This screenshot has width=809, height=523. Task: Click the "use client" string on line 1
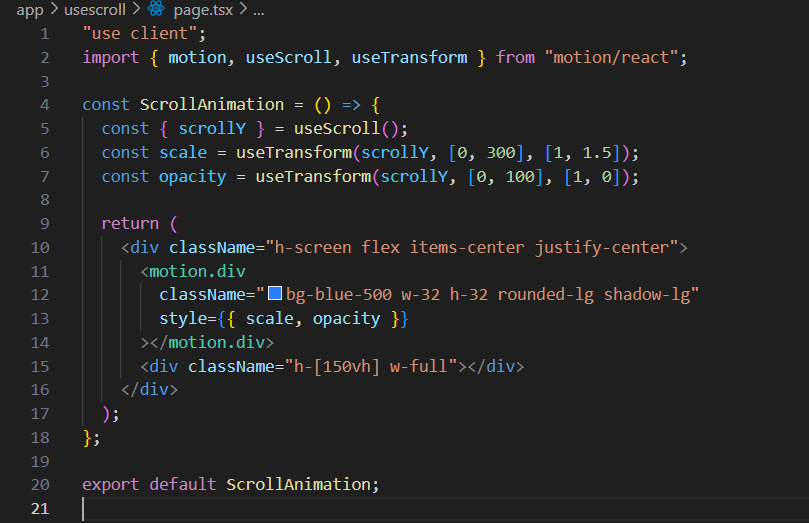[140, 34]
